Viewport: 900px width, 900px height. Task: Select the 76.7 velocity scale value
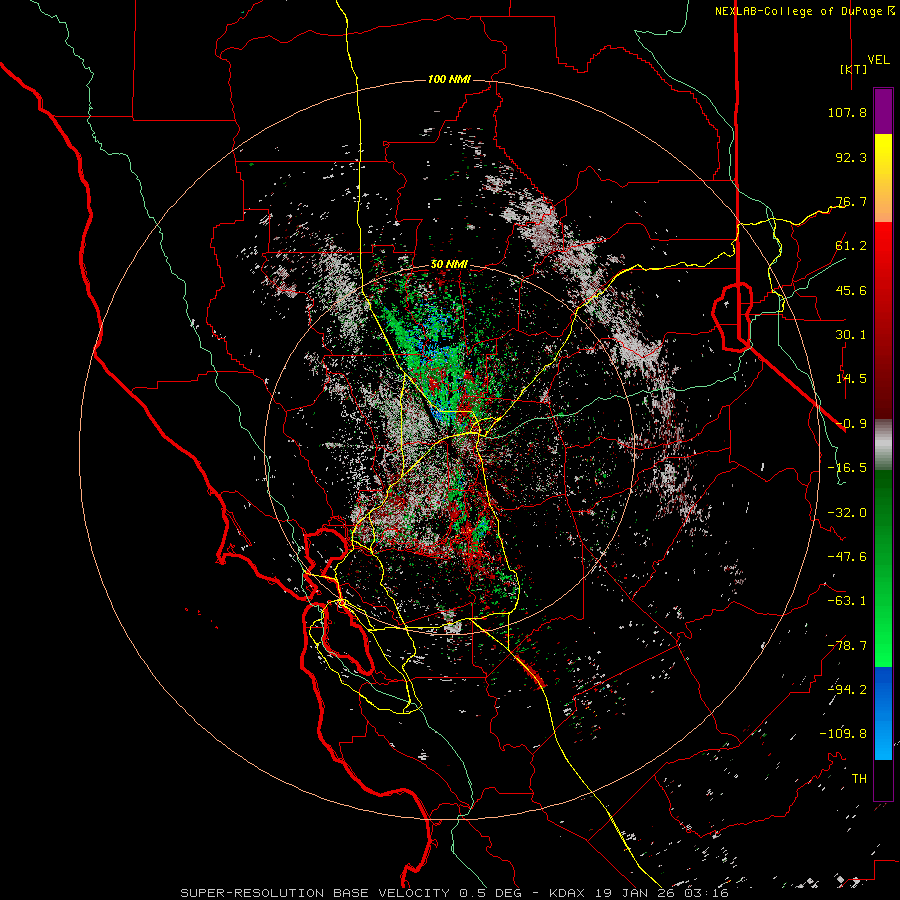pos(851,201)
